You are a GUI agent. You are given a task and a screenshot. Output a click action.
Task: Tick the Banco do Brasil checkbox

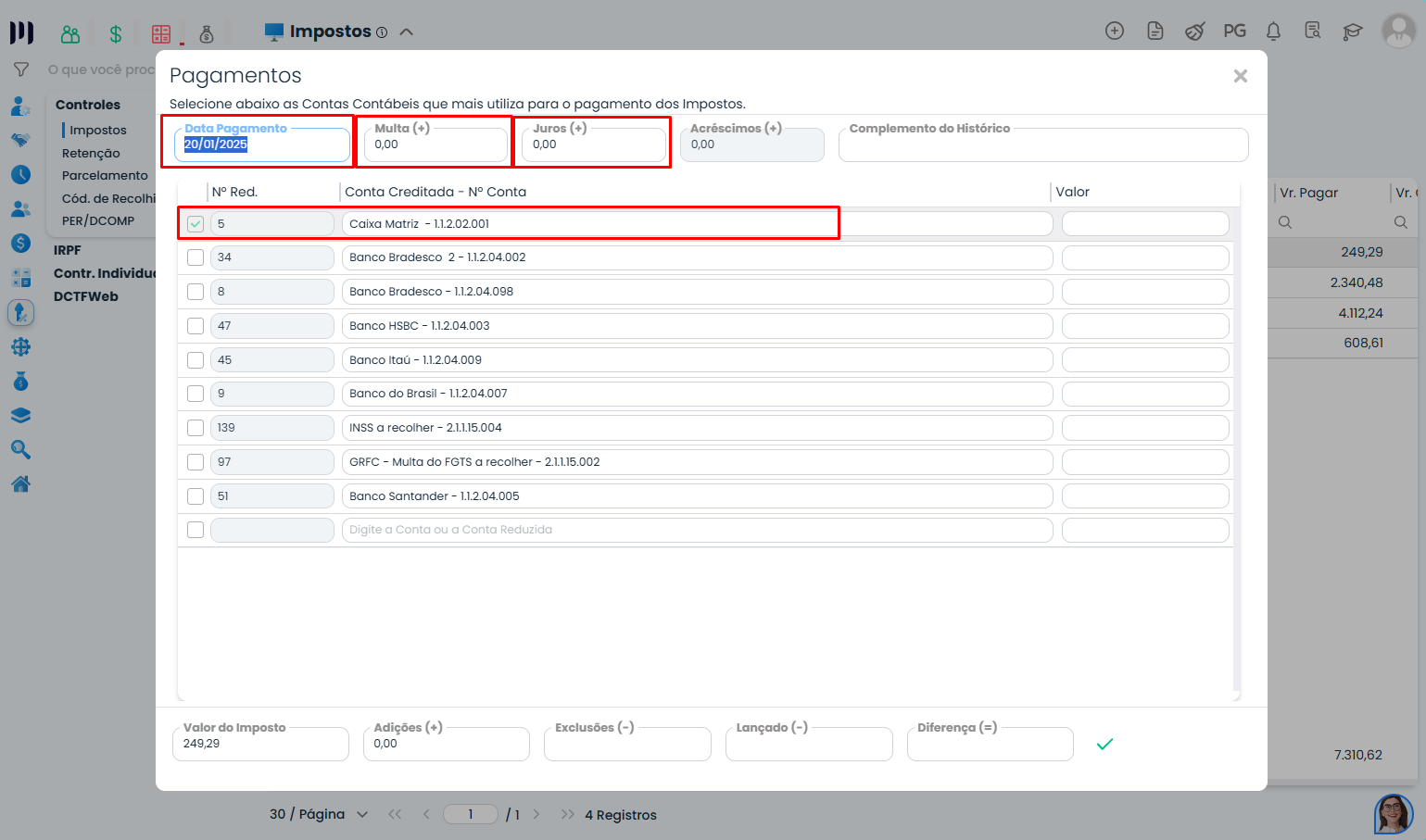pos(196,394)
